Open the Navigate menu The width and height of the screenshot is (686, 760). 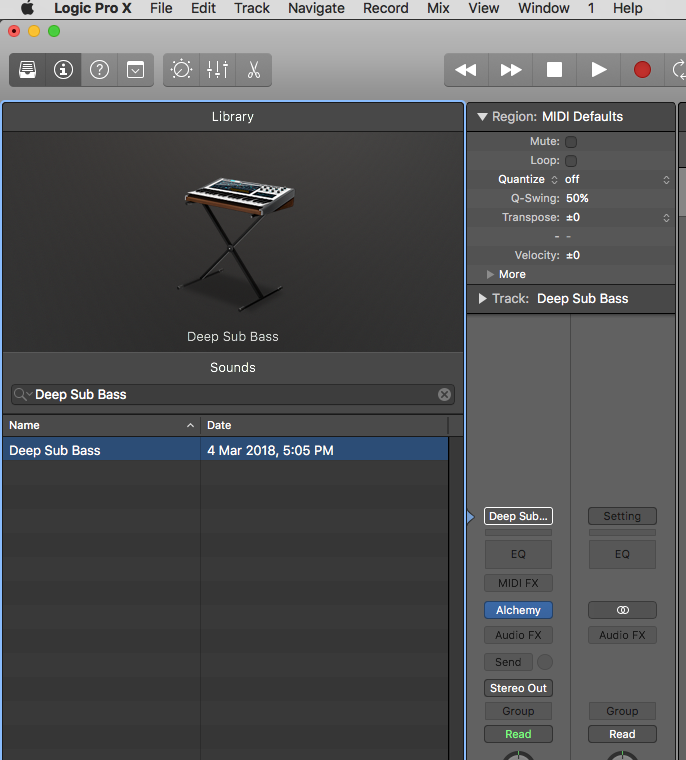pos(316,8)
